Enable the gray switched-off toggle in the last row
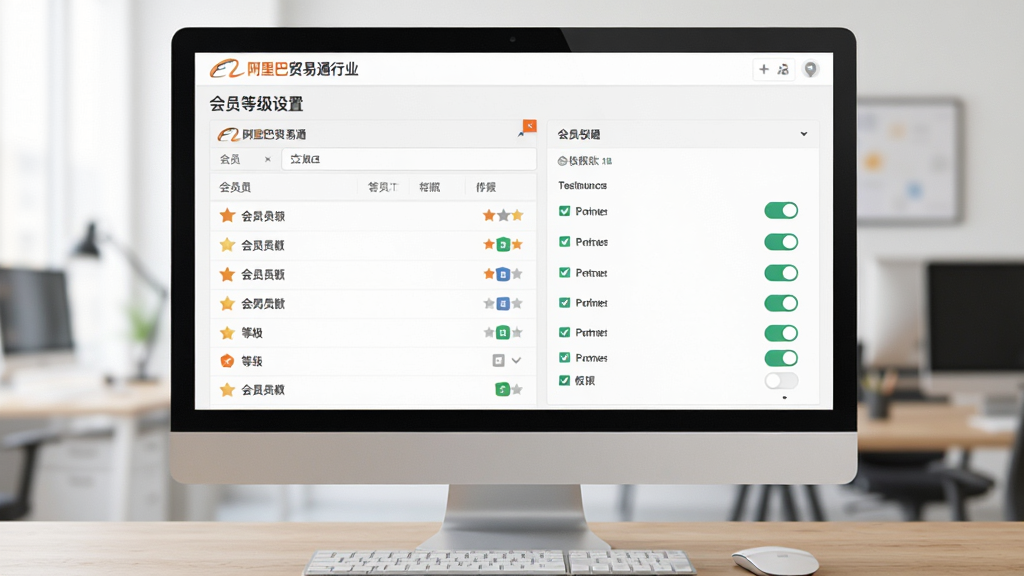Screen dimensions: 1024x576 [781, 380]
